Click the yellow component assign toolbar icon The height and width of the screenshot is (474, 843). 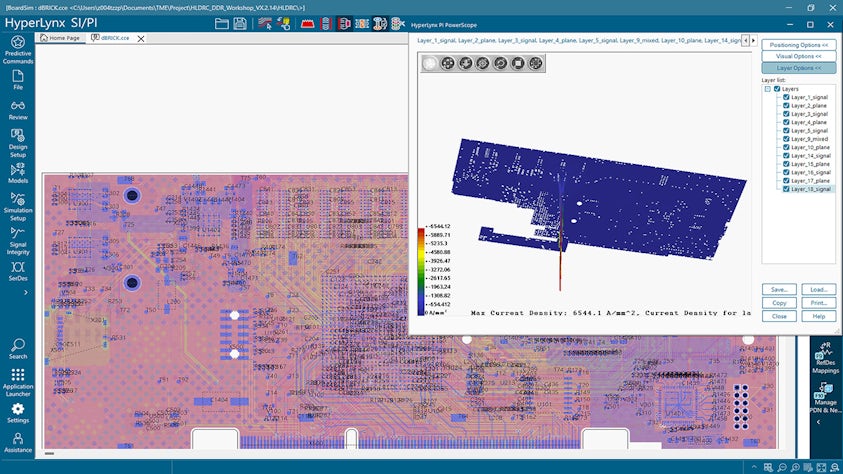click(283, 23)
